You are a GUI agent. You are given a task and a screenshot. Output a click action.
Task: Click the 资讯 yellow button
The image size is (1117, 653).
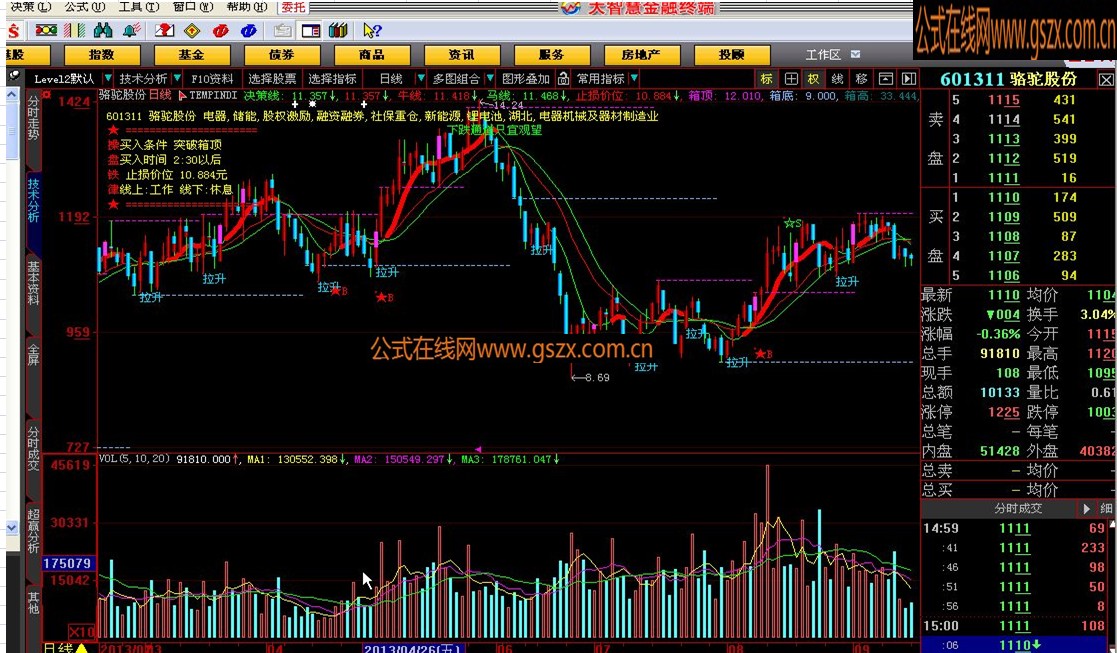[462, 55]
